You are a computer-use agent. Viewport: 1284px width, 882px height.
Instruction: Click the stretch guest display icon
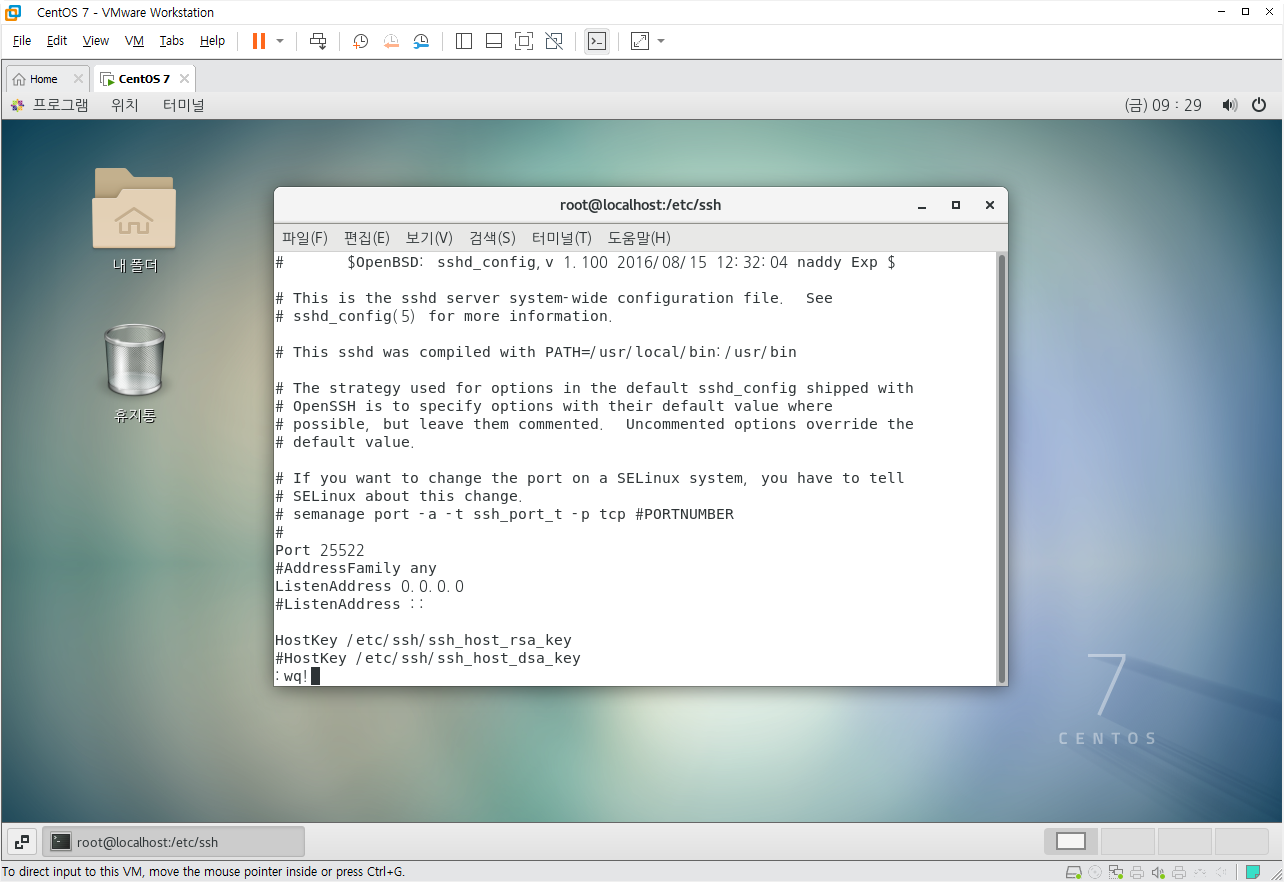tap(640, 41)
